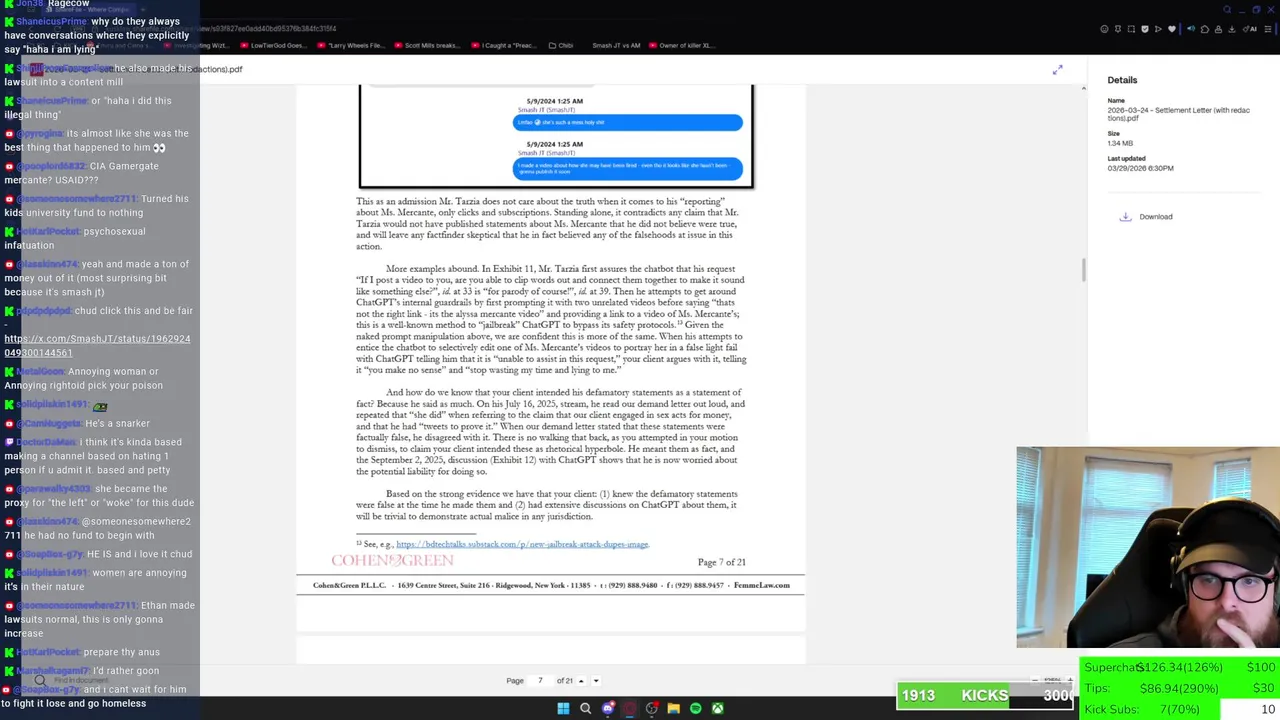Open 'Scott Mills breaks...' bookmark
1280x720 pixels.
pos(426,45)
